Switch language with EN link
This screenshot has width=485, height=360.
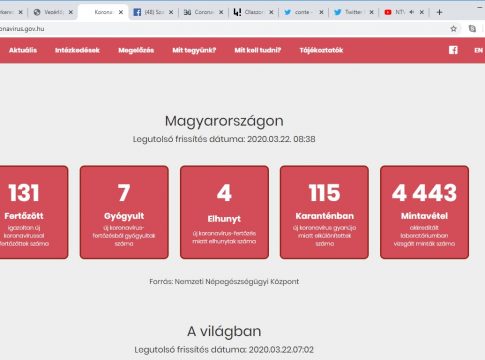click(x=478, y=50)
